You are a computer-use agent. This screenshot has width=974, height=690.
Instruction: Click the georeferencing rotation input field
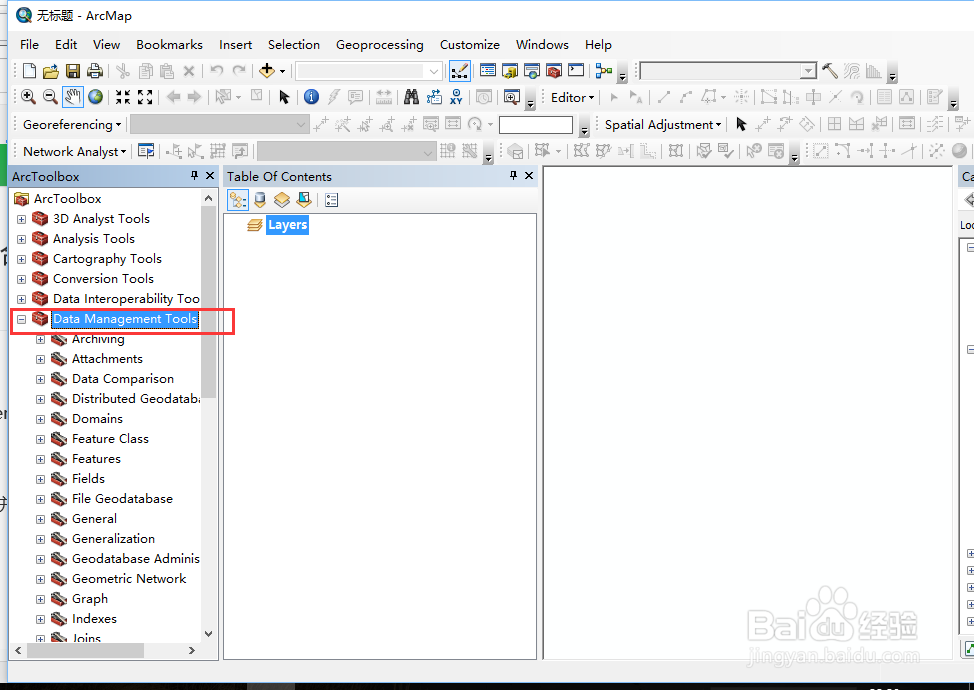pos(535,125)
